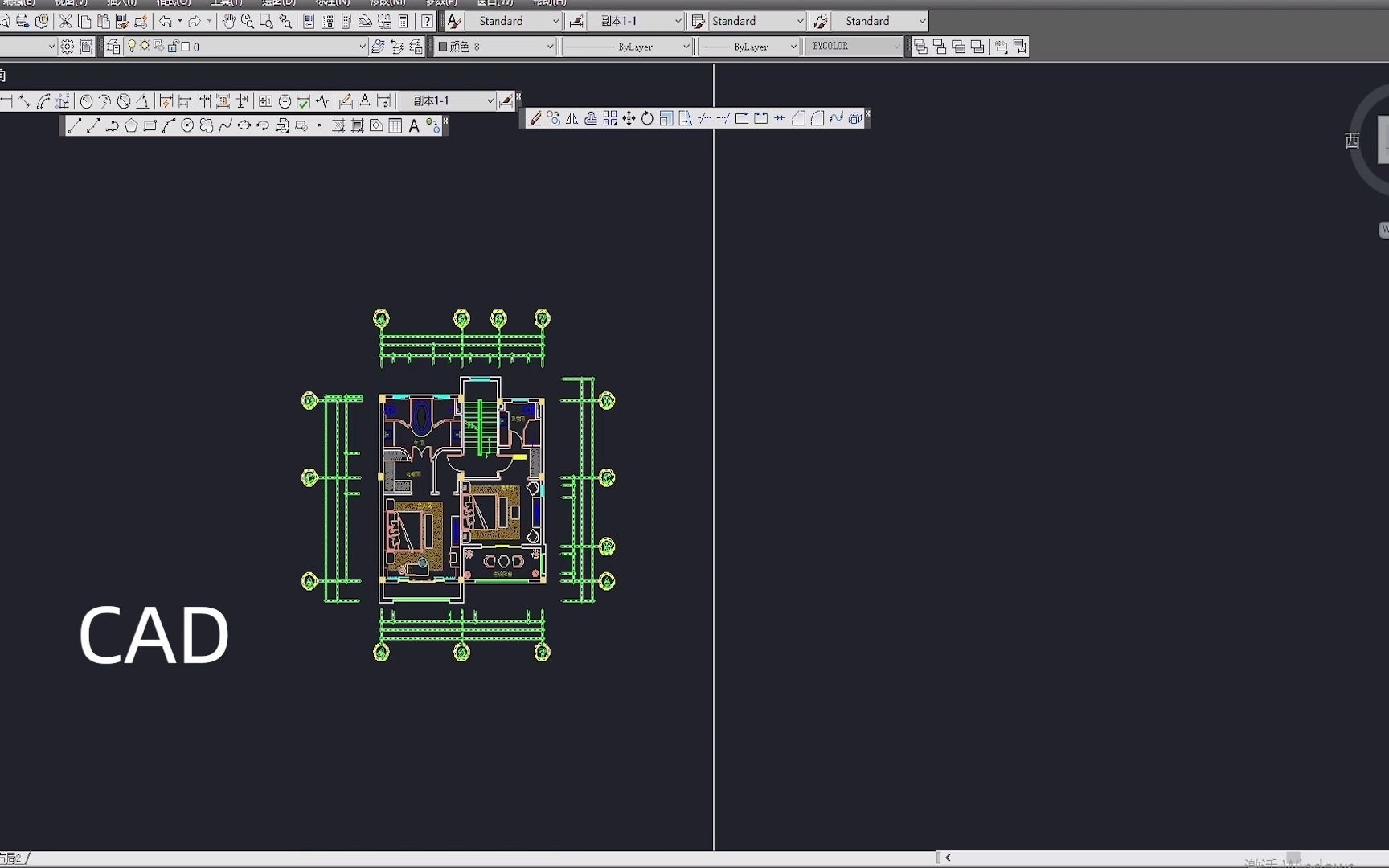Viewport: 1389px width, 868px height.
Task: Select the Hatch tool
Action: (x=338, y=125)
